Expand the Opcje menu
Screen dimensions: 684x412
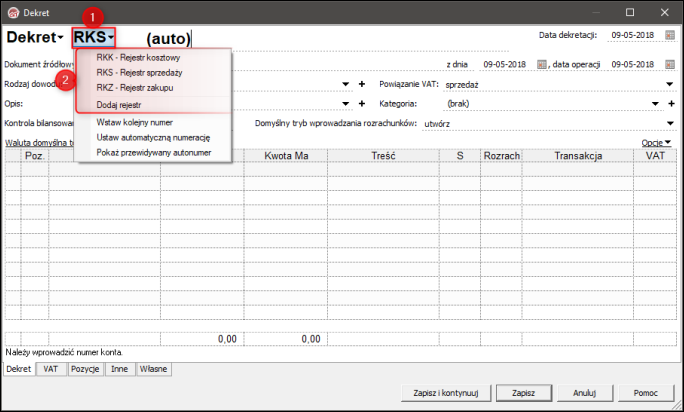656,143
